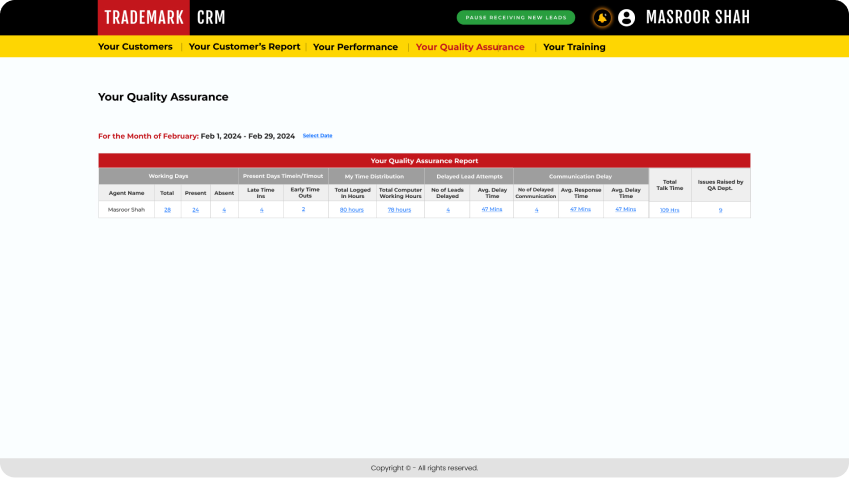Switch to Your Performance tab
The width and height of the screenshot is (849, 478).
click(x=355, y=47)
